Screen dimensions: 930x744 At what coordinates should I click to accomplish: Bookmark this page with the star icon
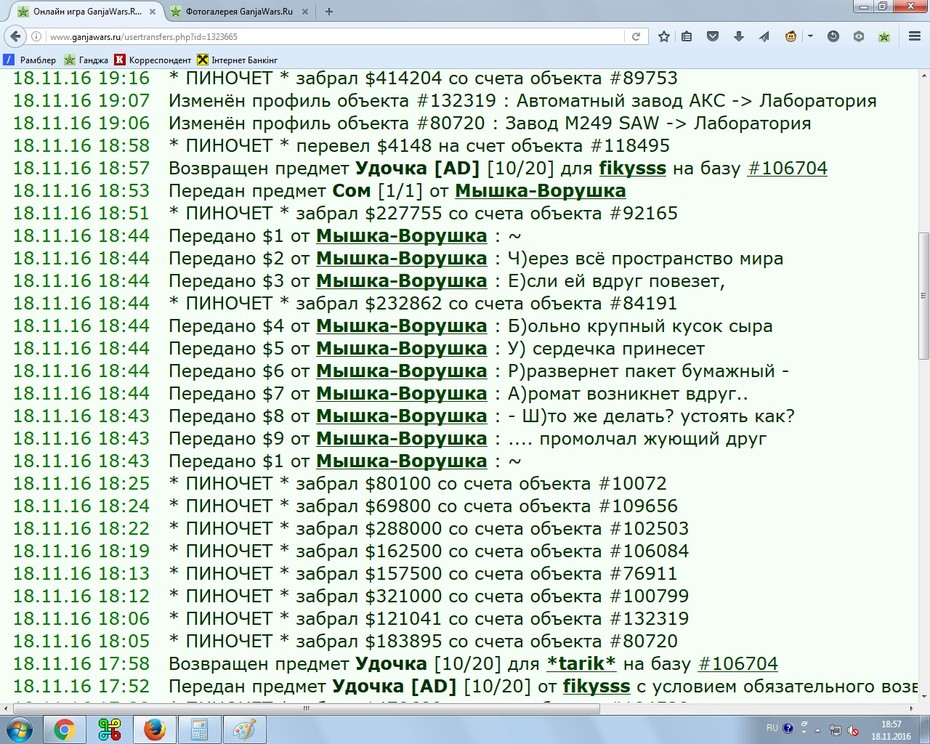[664, 37]
